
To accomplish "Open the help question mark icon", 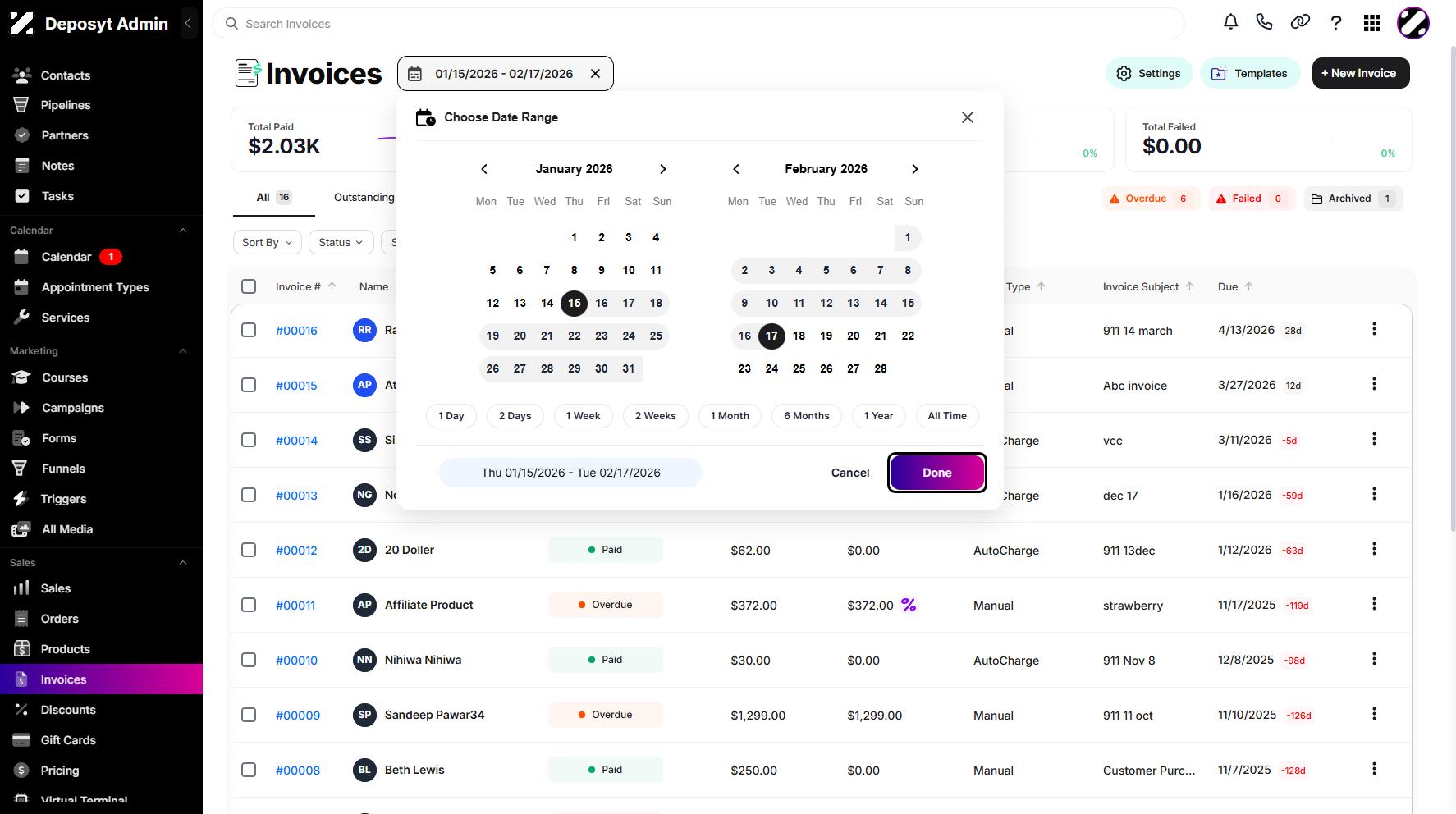I will click(1336, 23).
